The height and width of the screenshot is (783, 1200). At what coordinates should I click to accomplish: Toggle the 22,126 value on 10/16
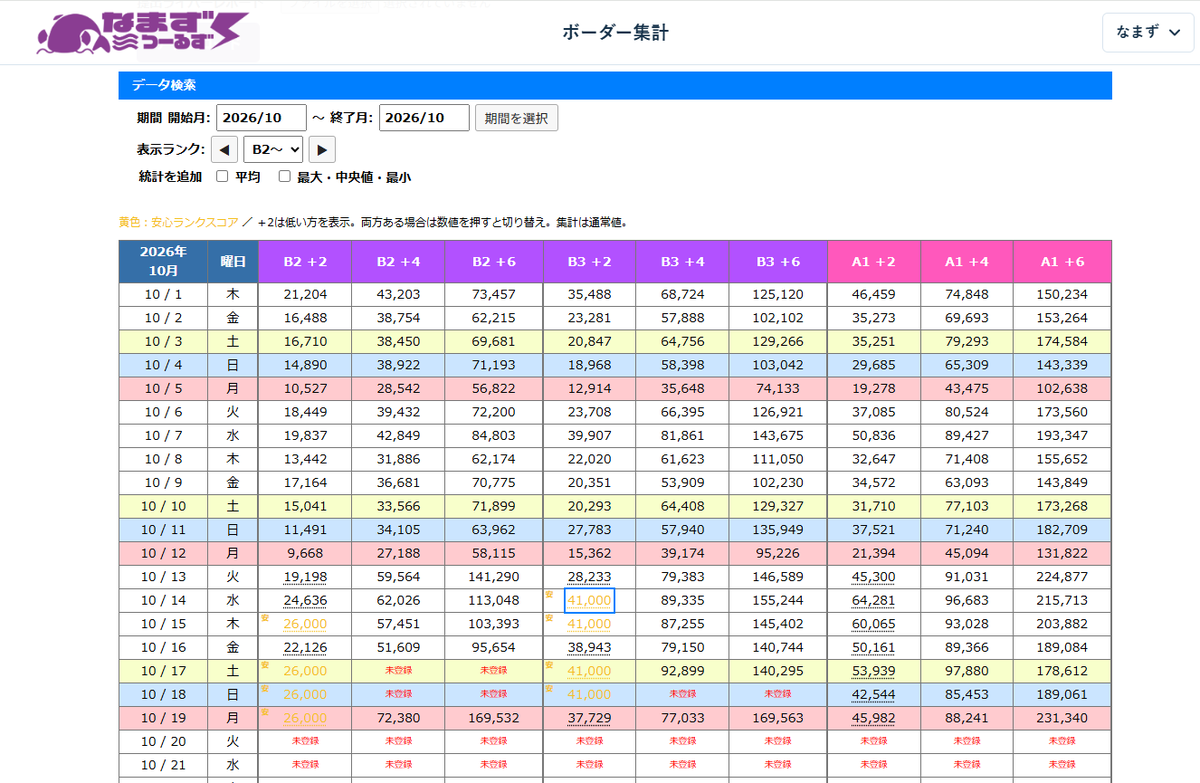click(x=305, y=647)
